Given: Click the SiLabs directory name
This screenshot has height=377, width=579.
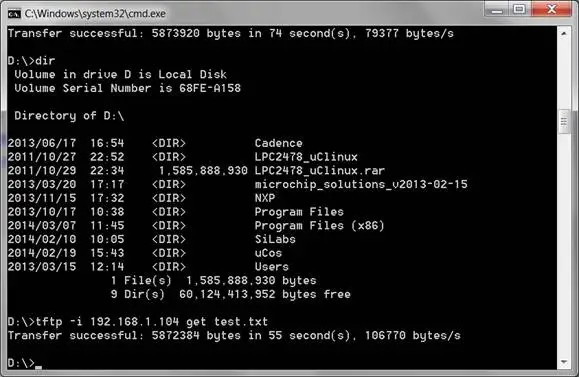Looking at the screenshot, I should [275, 239].
